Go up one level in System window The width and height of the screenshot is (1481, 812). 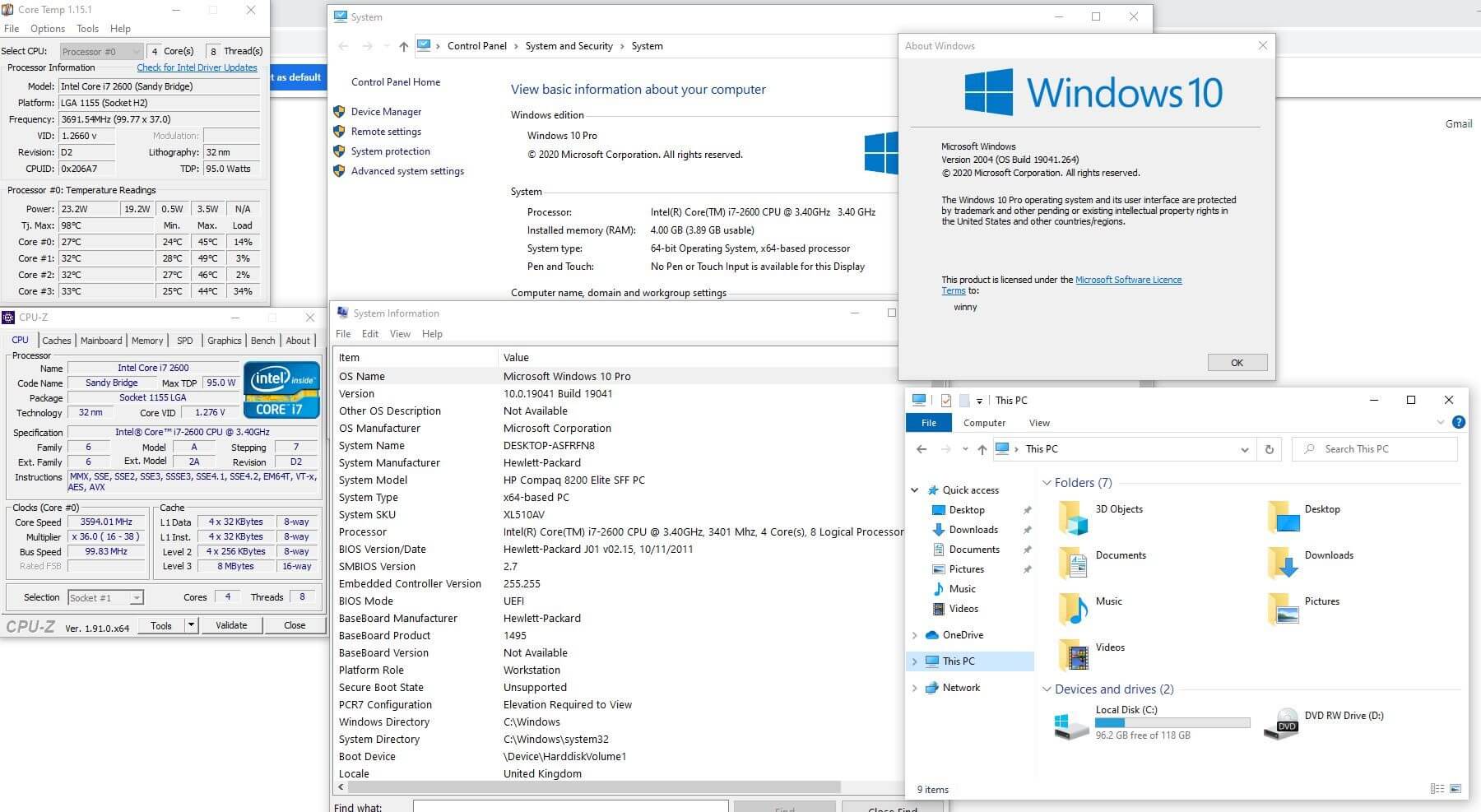pyautogui.click(x=403, y=47)
